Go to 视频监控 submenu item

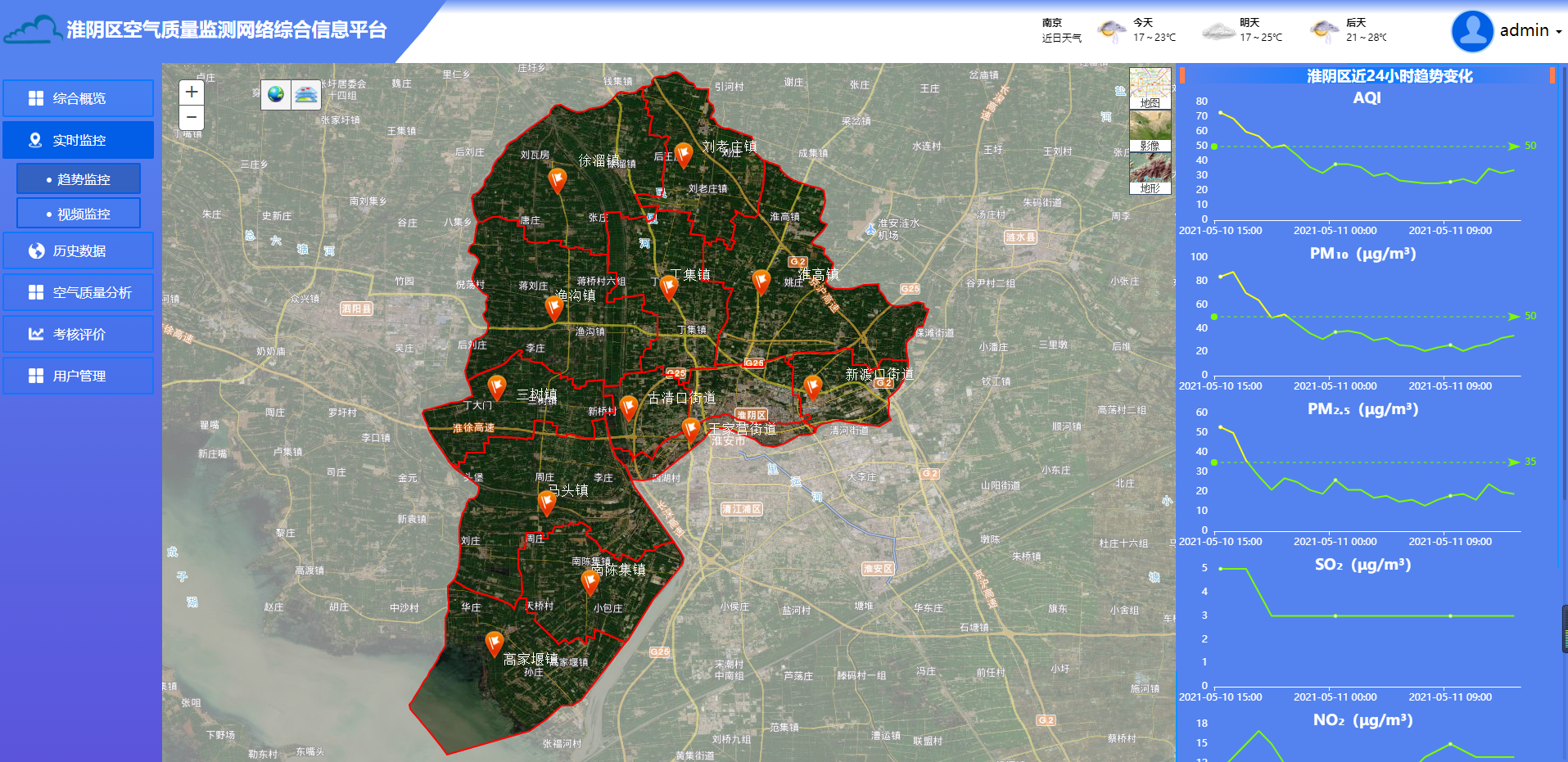click(x=79, y=214)
